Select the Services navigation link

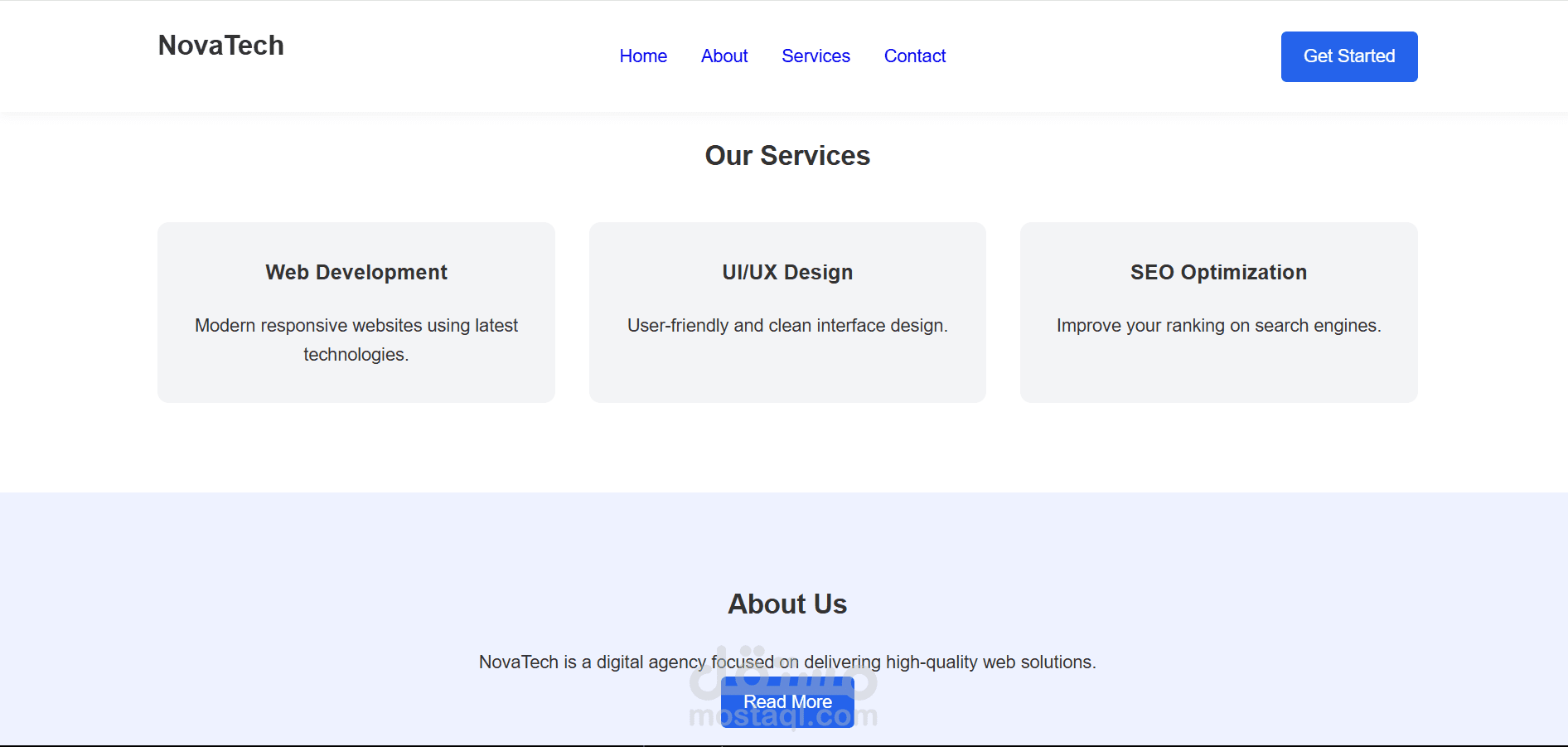coord(815,56)
